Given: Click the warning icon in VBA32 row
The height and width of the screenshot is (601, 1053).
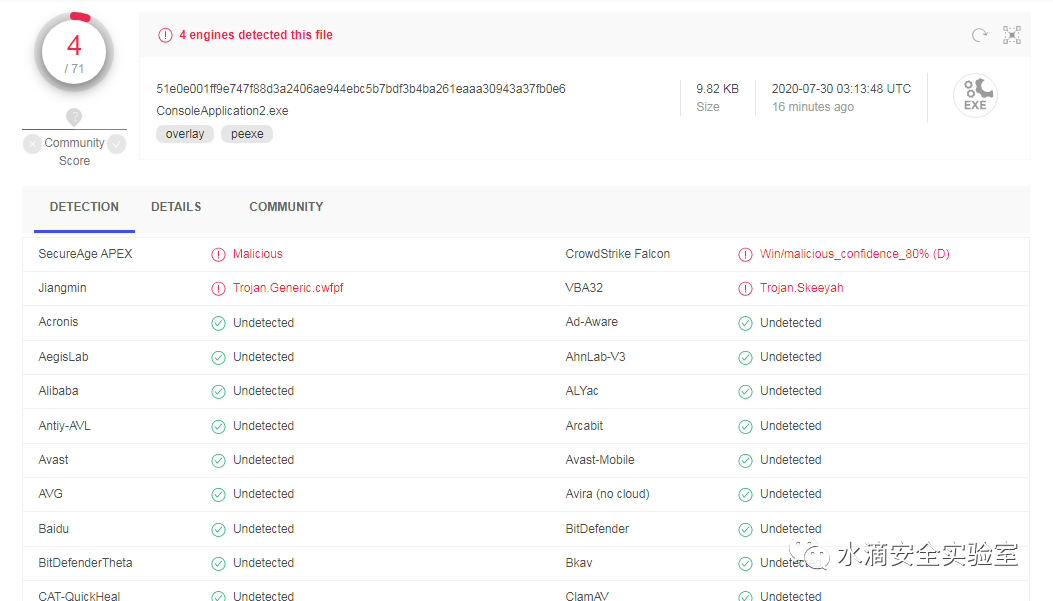Looking at the screenshot, I should [x=745, y=289].
